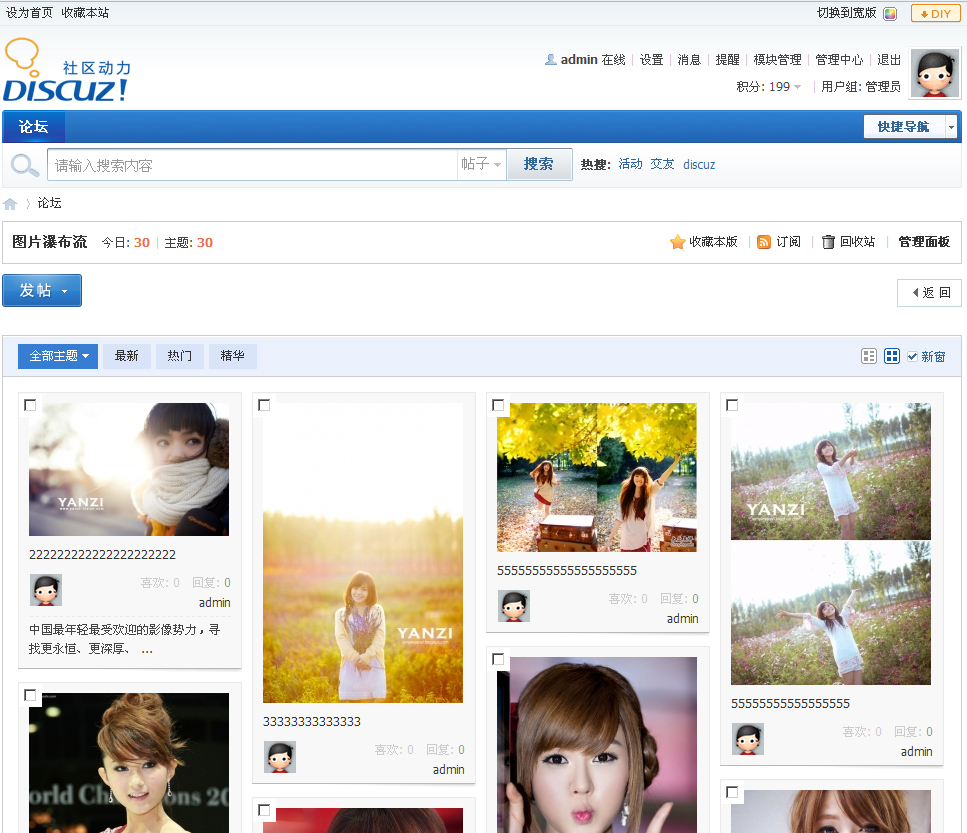Click the Discuz! logo
The height and width of the screenshot is (833, 967).
click(x=67, y=70)
